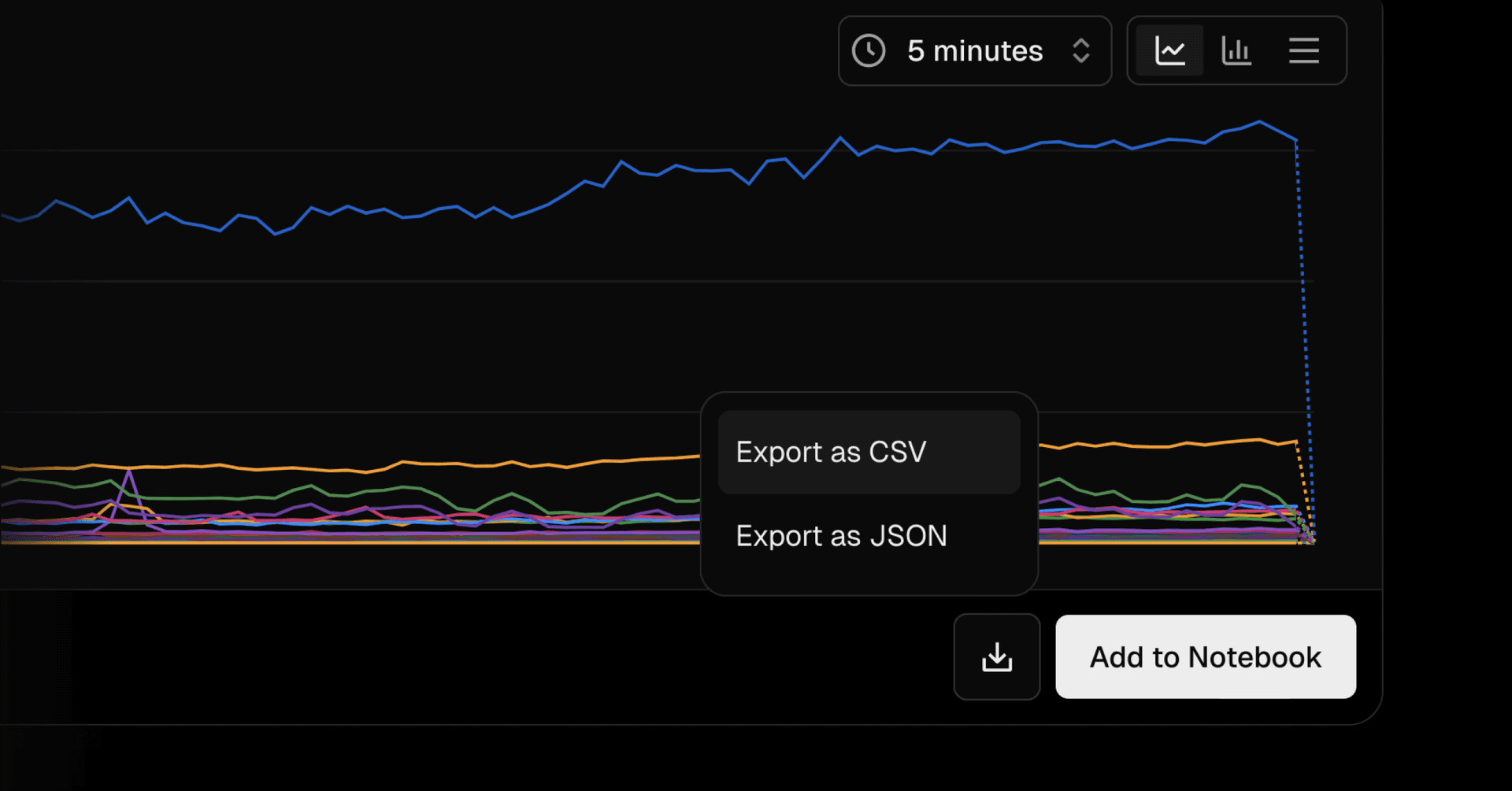Switch to the bar chart view
The height and width of the screenshot is (791, 1512).
click(1236, 51)
